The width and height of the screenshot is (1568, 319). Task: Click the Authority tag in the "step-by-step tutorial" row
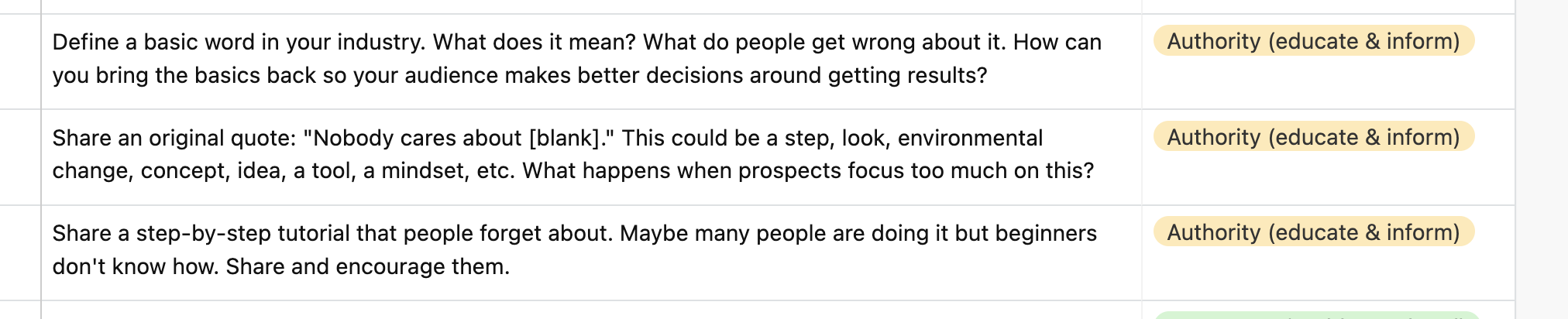(x=1313, y=232)
